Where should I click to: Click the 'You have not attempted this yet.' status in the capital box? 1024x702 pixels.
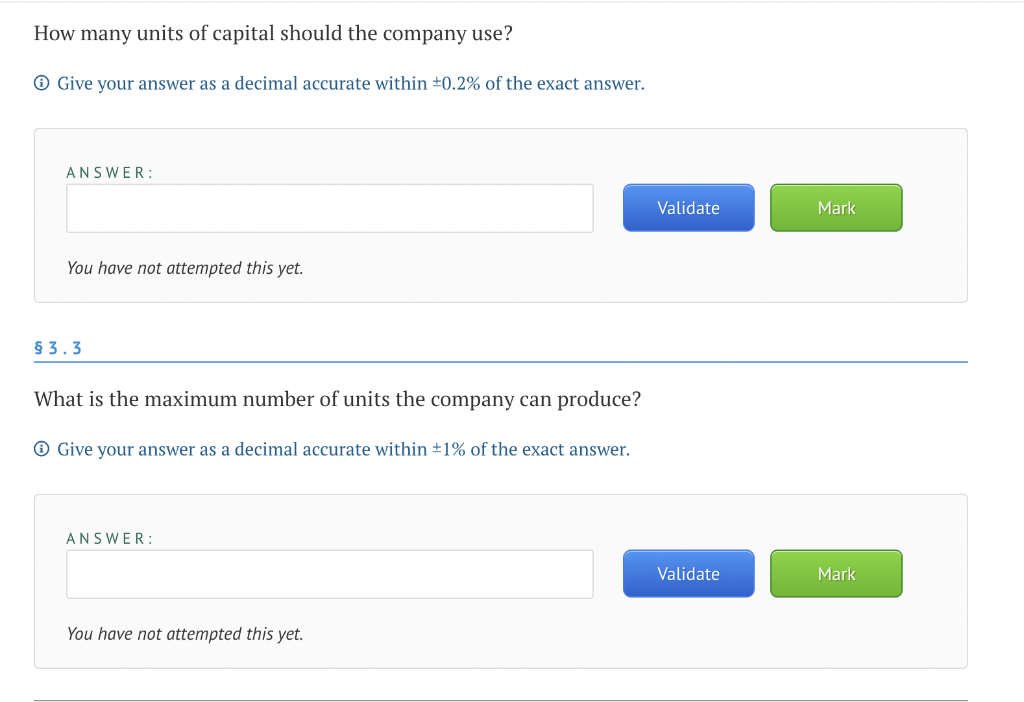[185, 268]
